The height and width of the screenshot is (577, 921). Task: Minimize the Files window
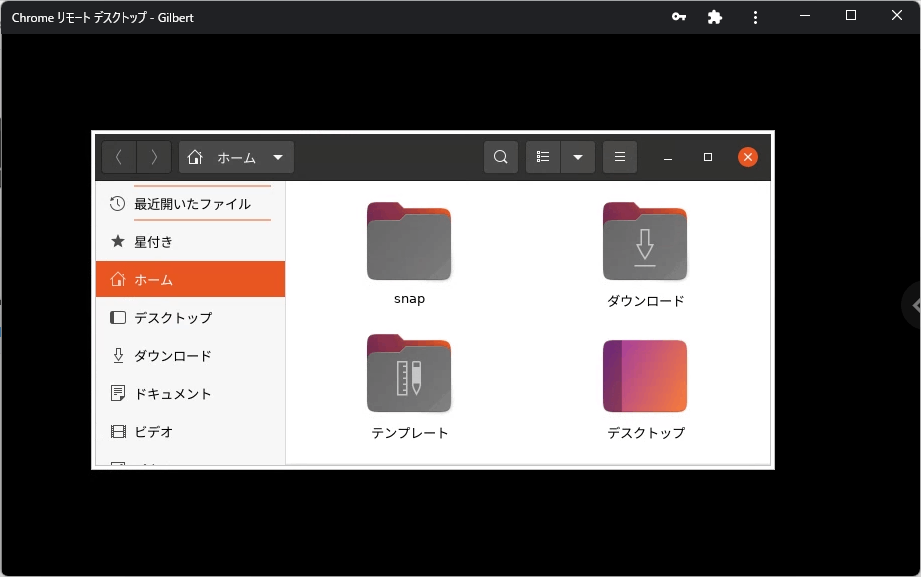tap(668, 157)
